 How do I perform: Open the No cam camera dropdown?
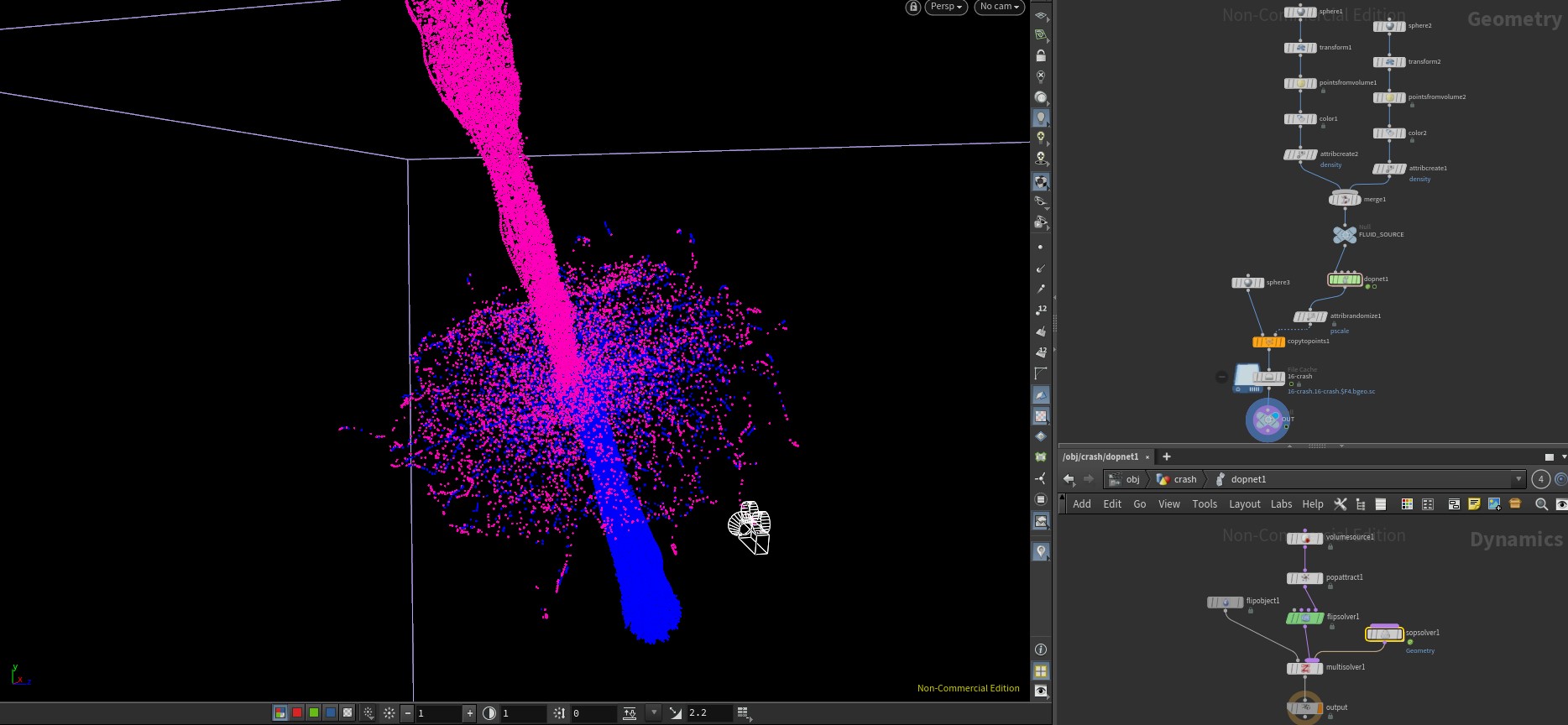pyautogui.click(x=1000, y=7)
